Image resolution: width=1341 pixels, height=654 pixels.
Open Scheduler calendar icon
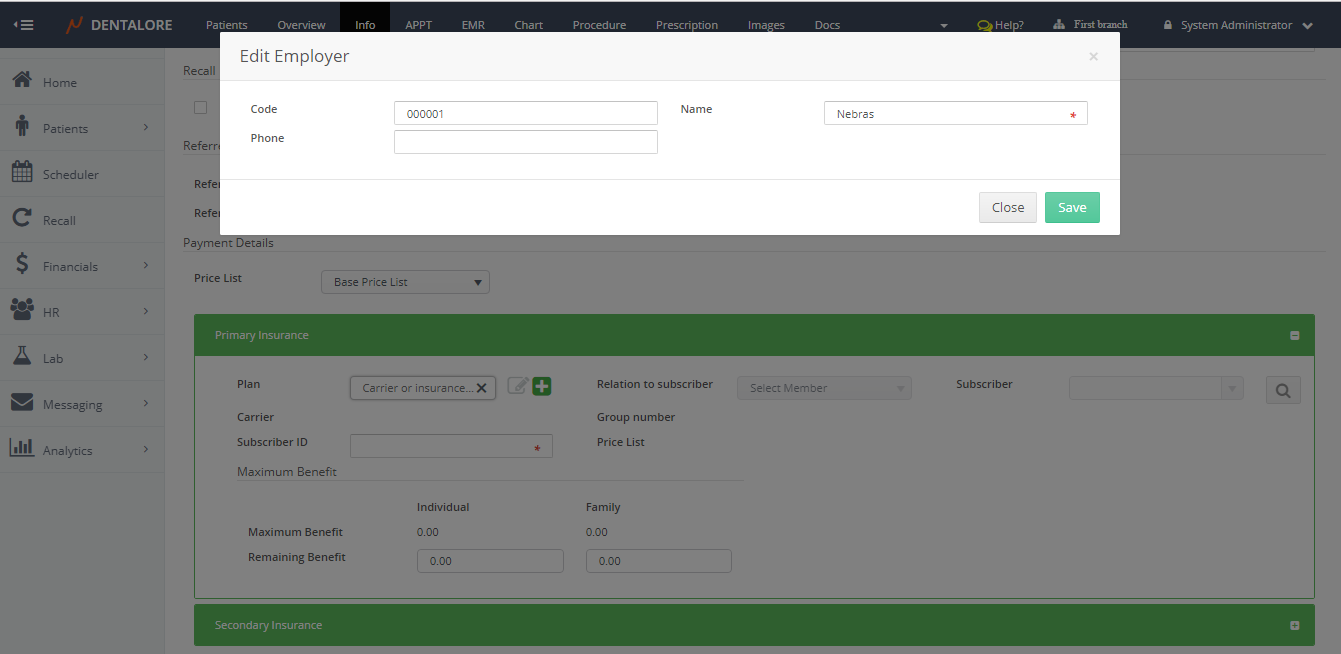[x=22, y=173]
